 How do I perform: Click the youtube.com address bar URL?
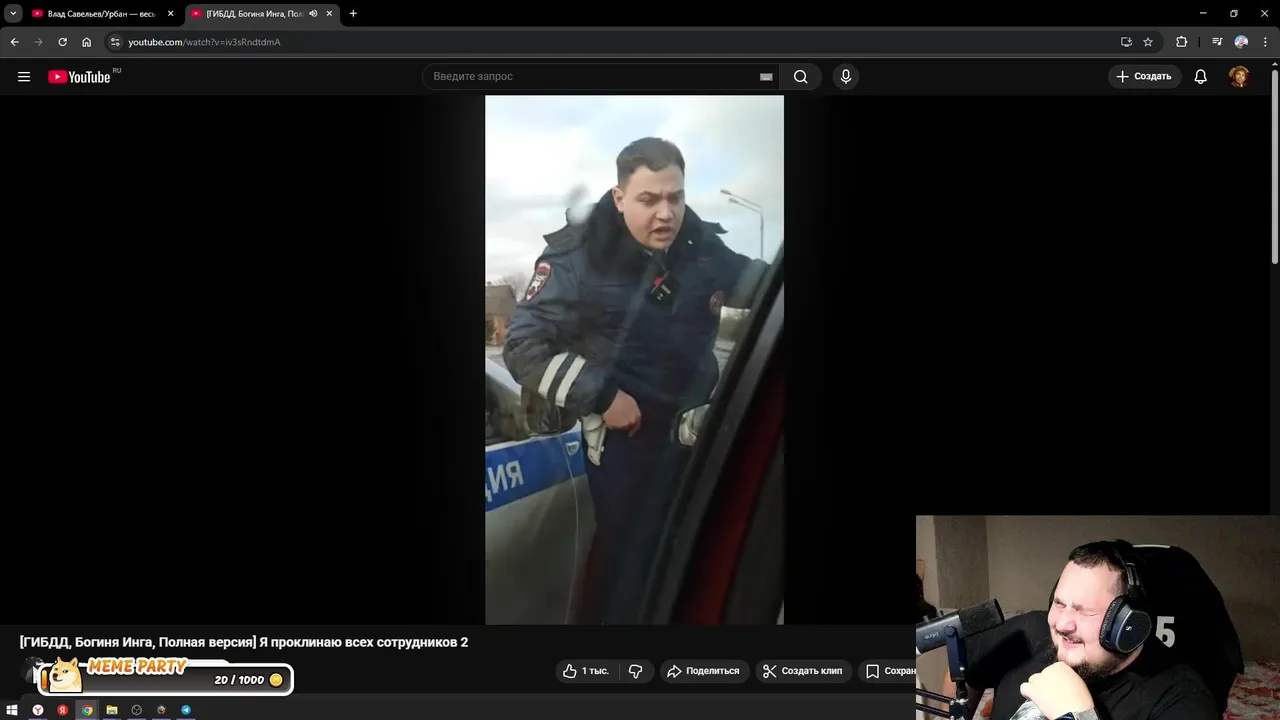(x=204, y=42)
